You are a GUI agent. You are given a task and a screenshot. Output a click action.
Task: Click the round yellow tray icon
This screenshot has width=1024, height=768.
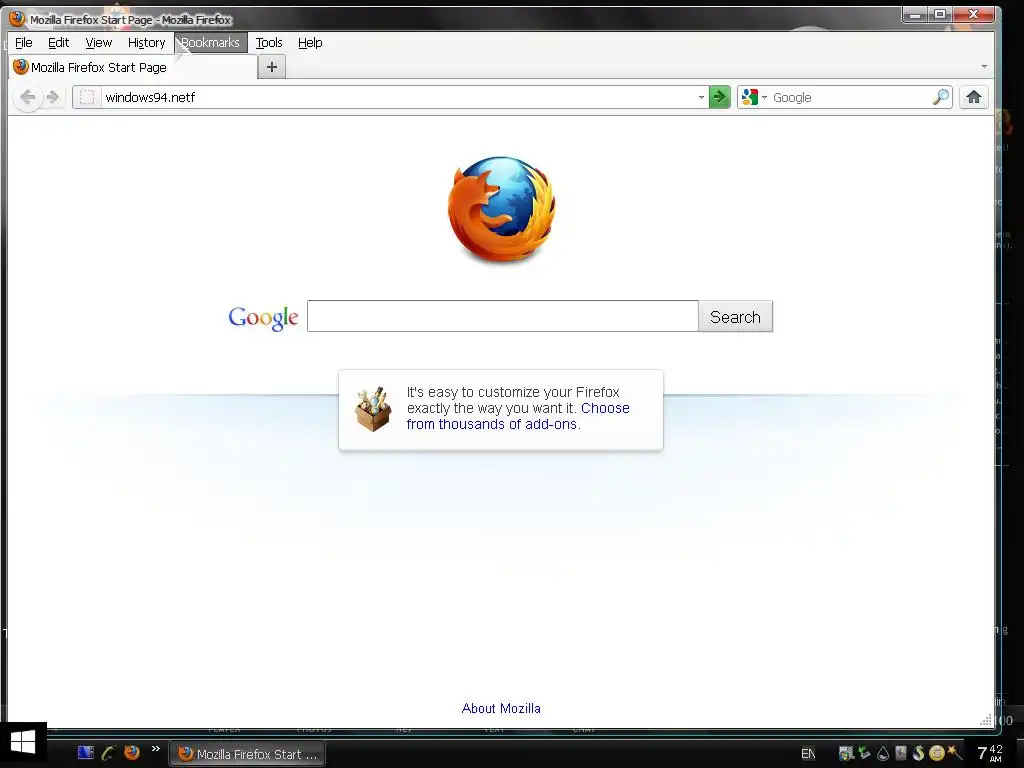point(936,753)
